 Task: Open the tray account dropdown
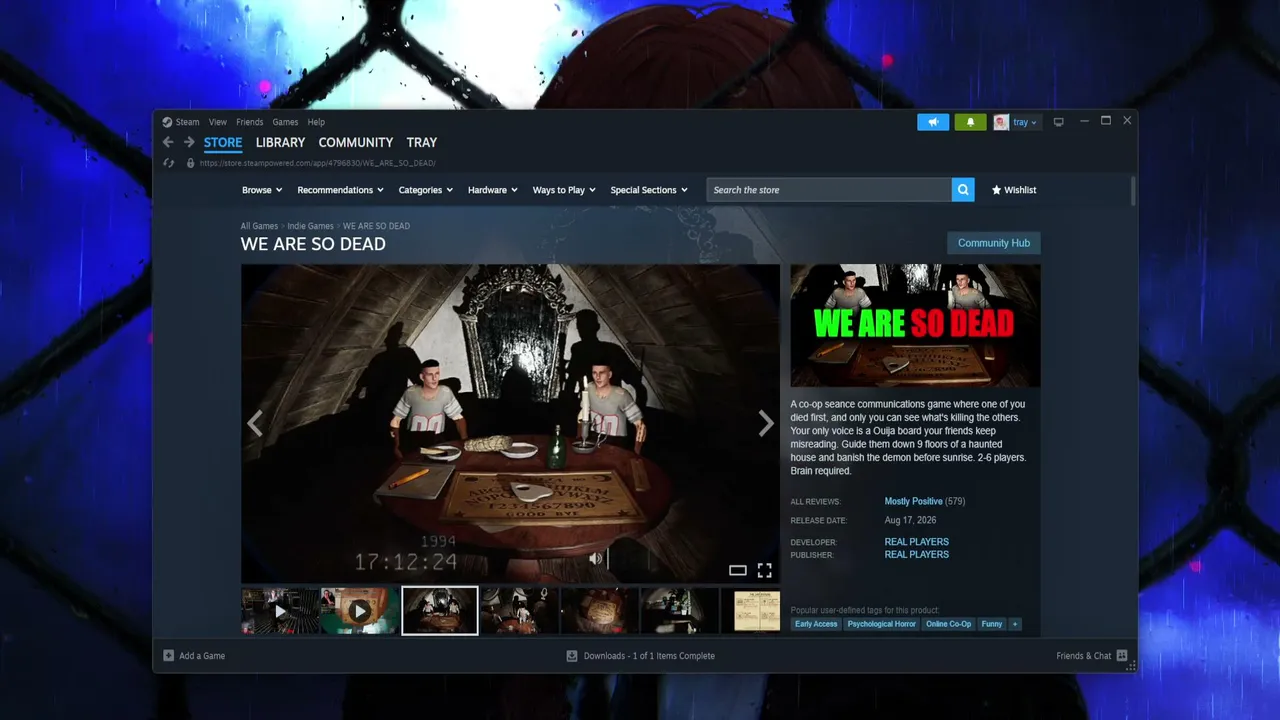[x=1025, y=122]
